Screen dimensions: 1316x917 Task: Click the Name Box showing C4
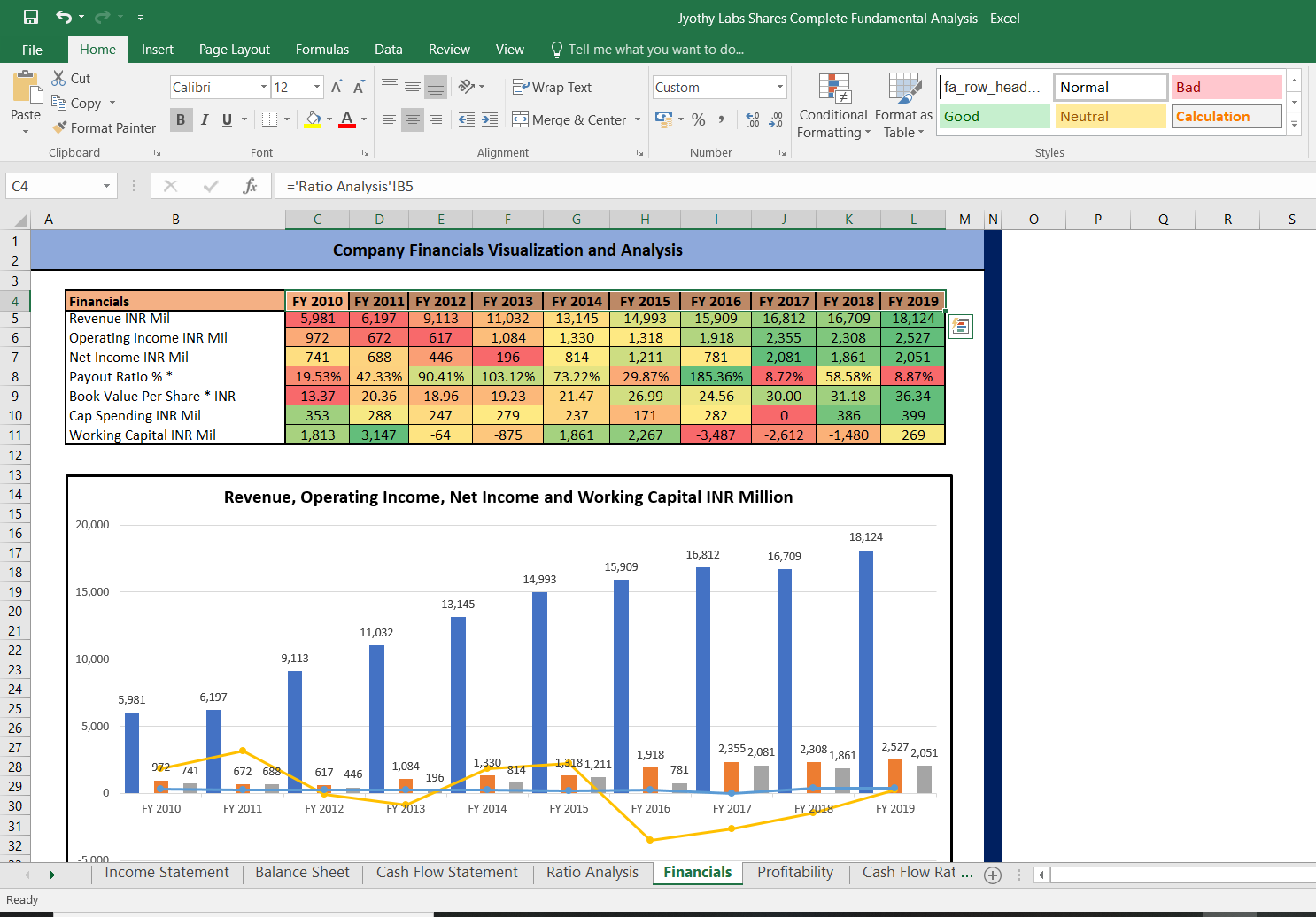pyautogui.click(x=60, y=186)
